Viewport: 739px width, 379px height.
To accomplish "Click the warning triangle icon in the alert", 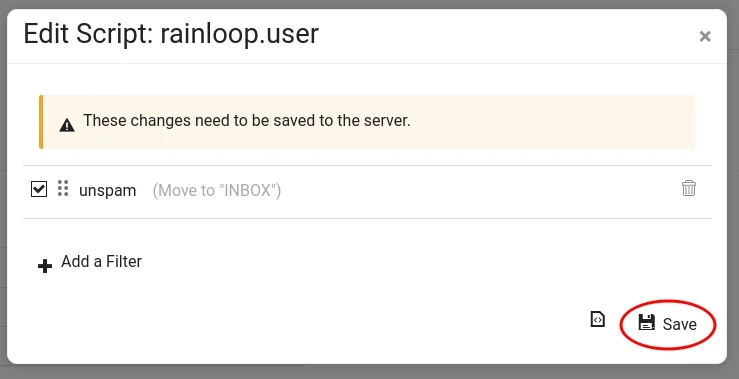I will (67, 125).
